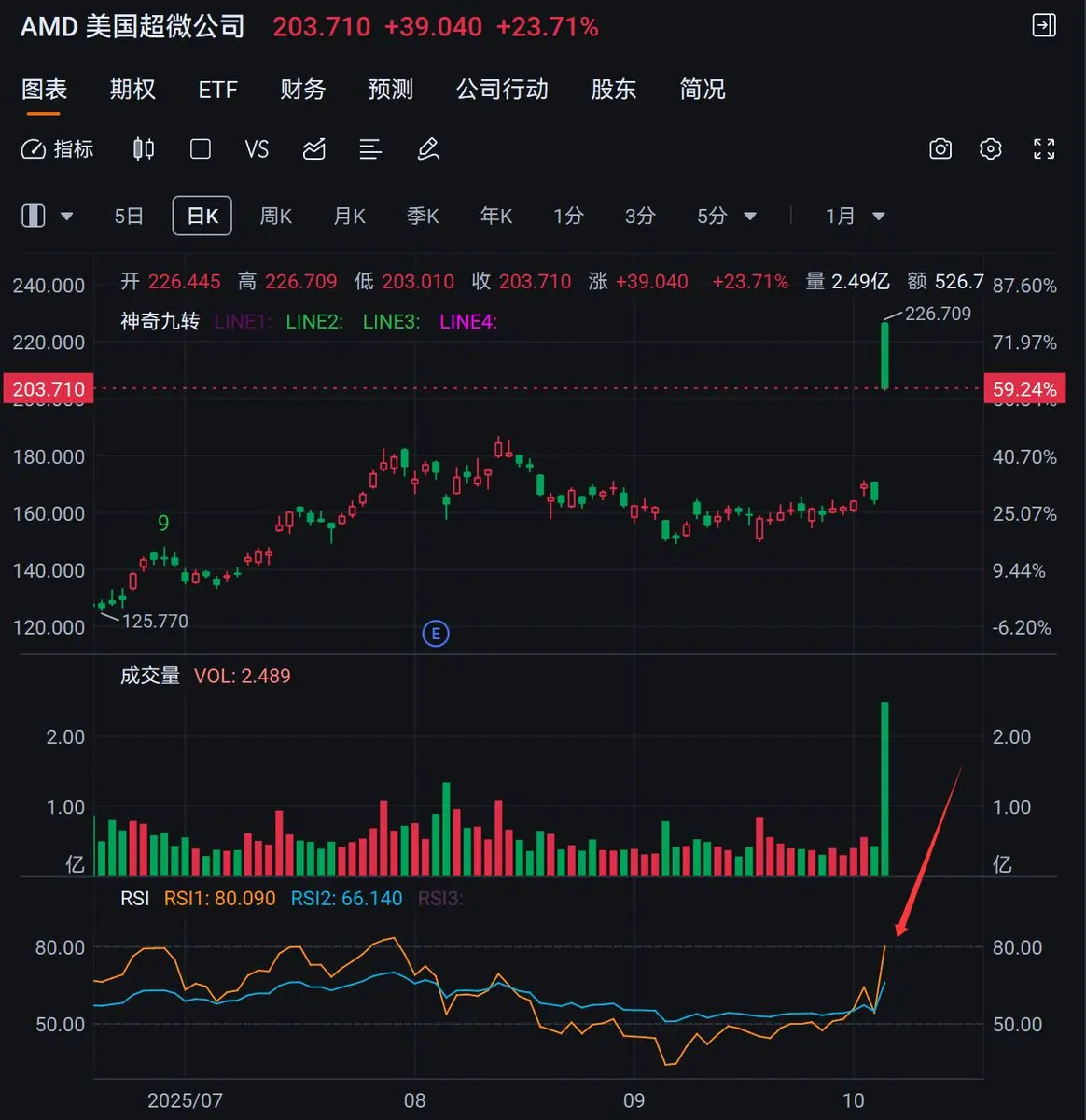Open the ETF tab

(218, 90)
